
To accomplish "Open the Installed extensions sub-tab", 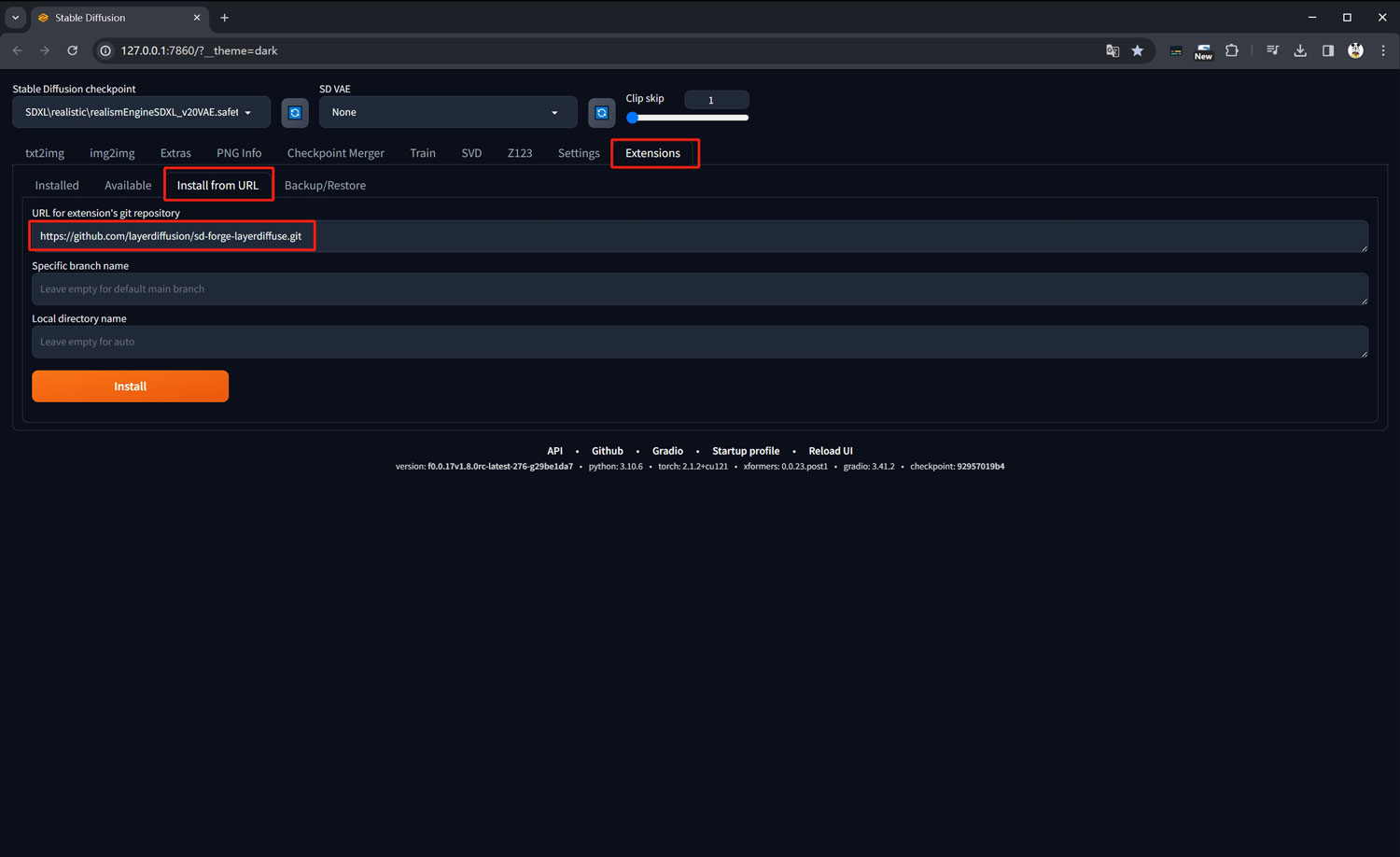I will pyautogui.click(x=57, y=186).
